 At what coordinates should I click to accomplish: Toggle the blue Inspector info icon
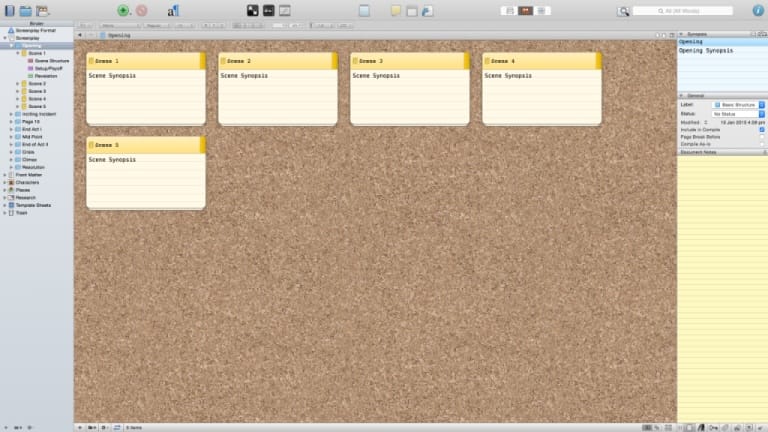(758, 10)
